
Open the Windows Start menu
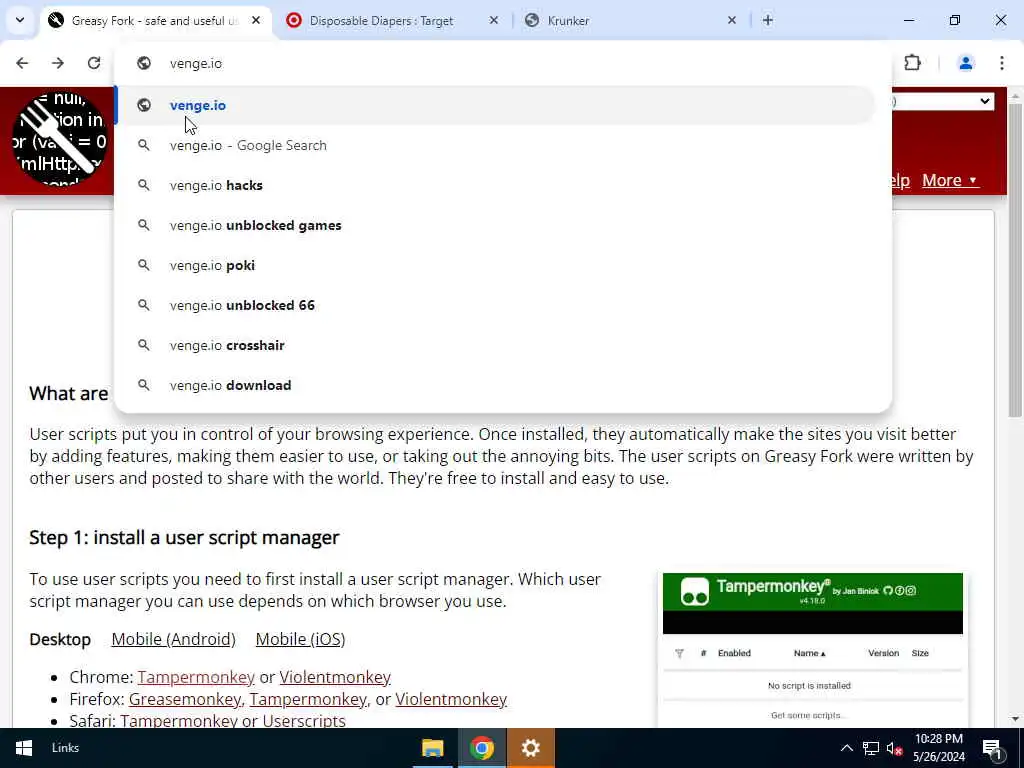pos(24,748)
